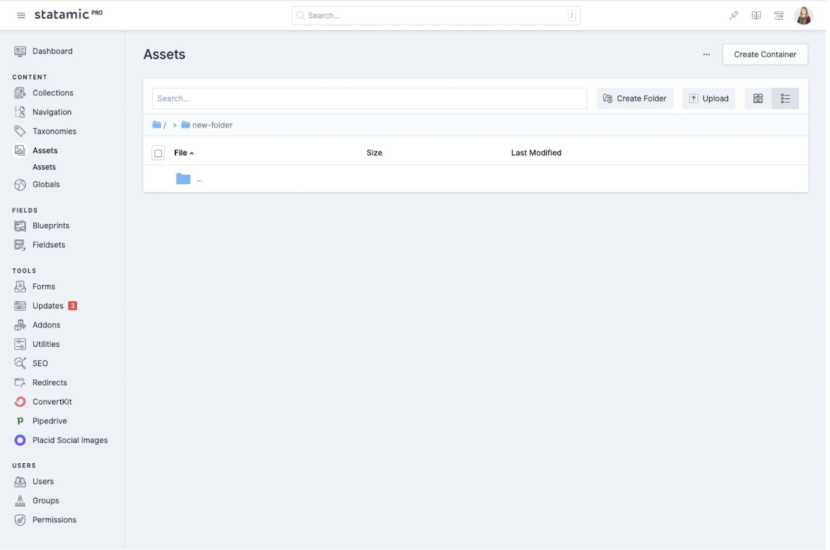Open the parent folder row
Viewport: 830px width, 550px height.
tap(475, 179)
